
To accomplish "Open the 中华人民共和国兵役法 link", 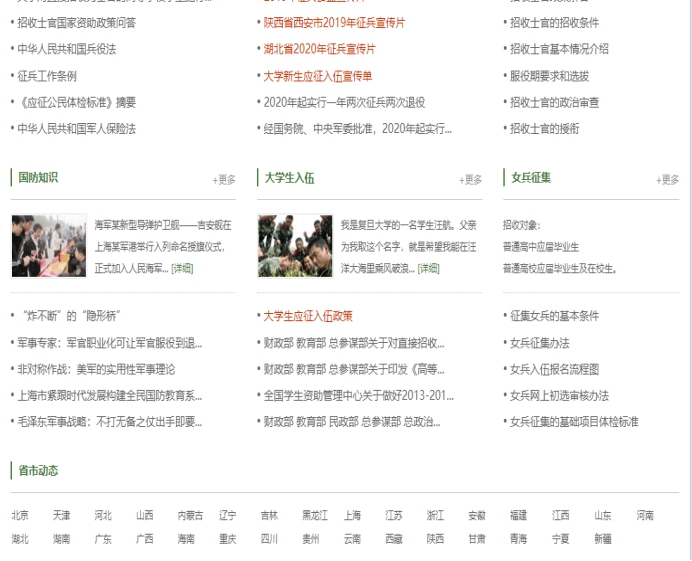I will point(66,49).
